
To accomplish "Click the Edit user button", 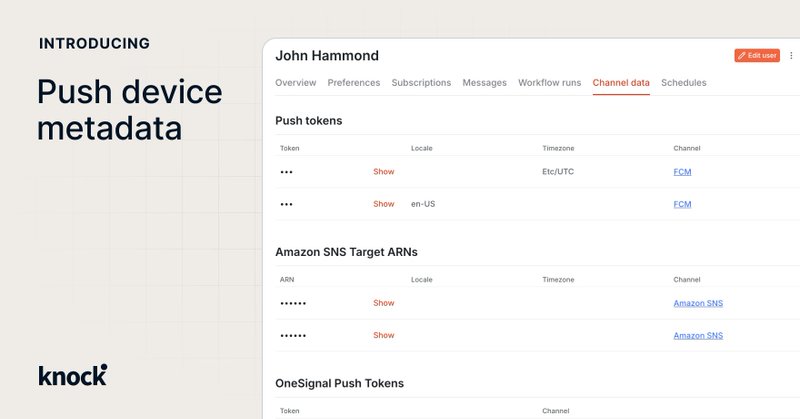I will pos(757,56).
